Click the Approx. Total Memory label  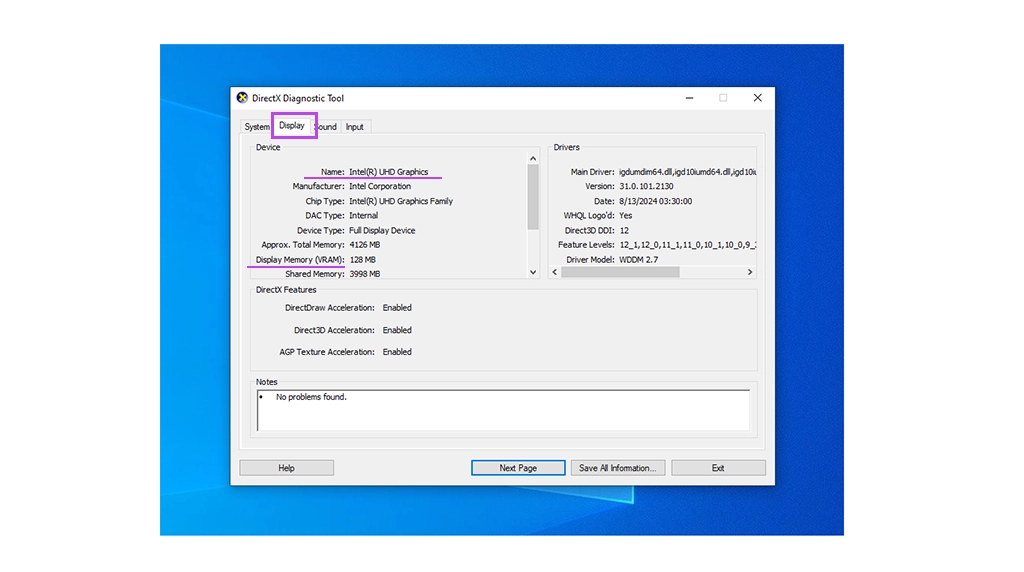pos(303,245)
